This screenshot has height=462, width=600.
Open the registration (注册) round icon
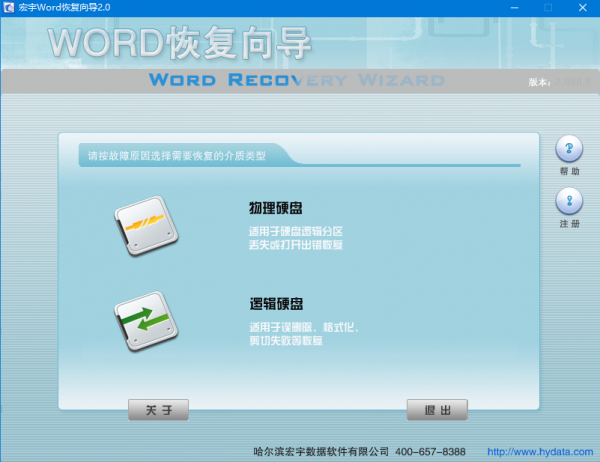[569, 200]
